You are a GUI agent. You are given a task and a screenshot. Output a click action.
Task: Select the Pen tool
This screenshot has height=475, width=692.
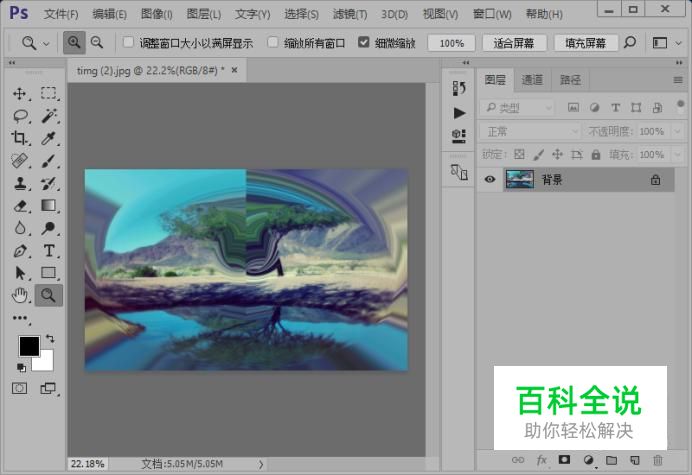point(20,251)
